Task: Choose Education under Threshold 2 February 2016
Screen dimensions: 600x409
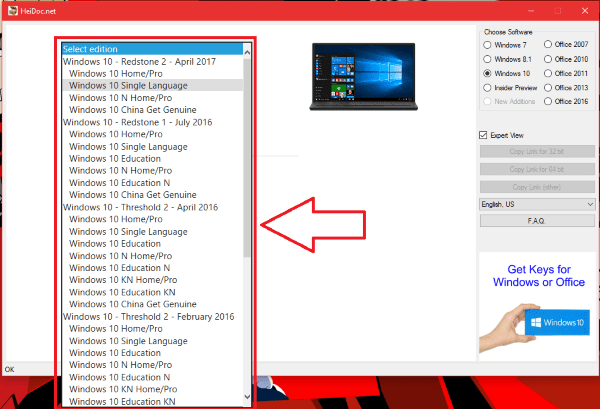Action: [x=152, y=353]
